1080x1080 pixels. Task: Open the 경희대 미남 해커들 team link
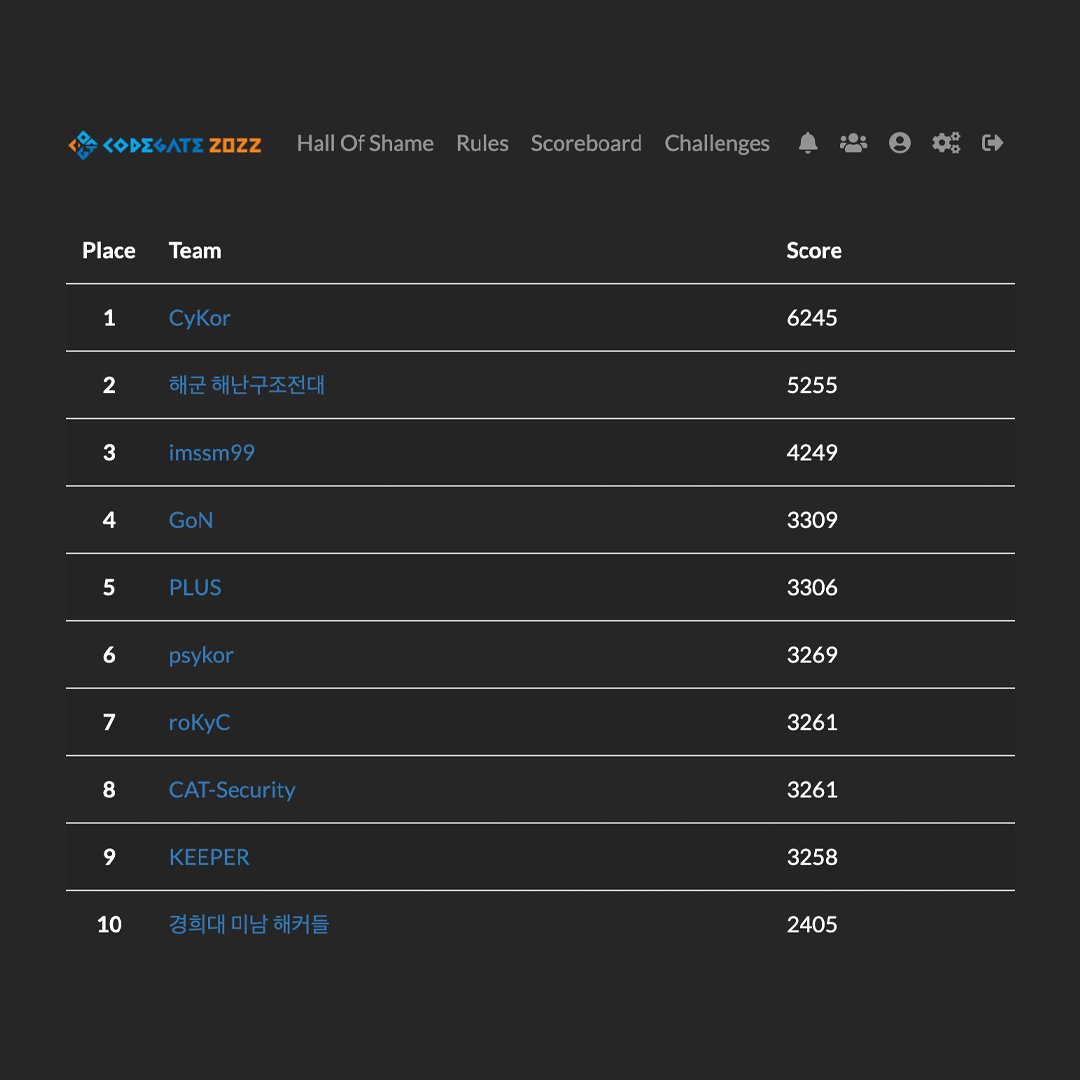click(249, 924)
